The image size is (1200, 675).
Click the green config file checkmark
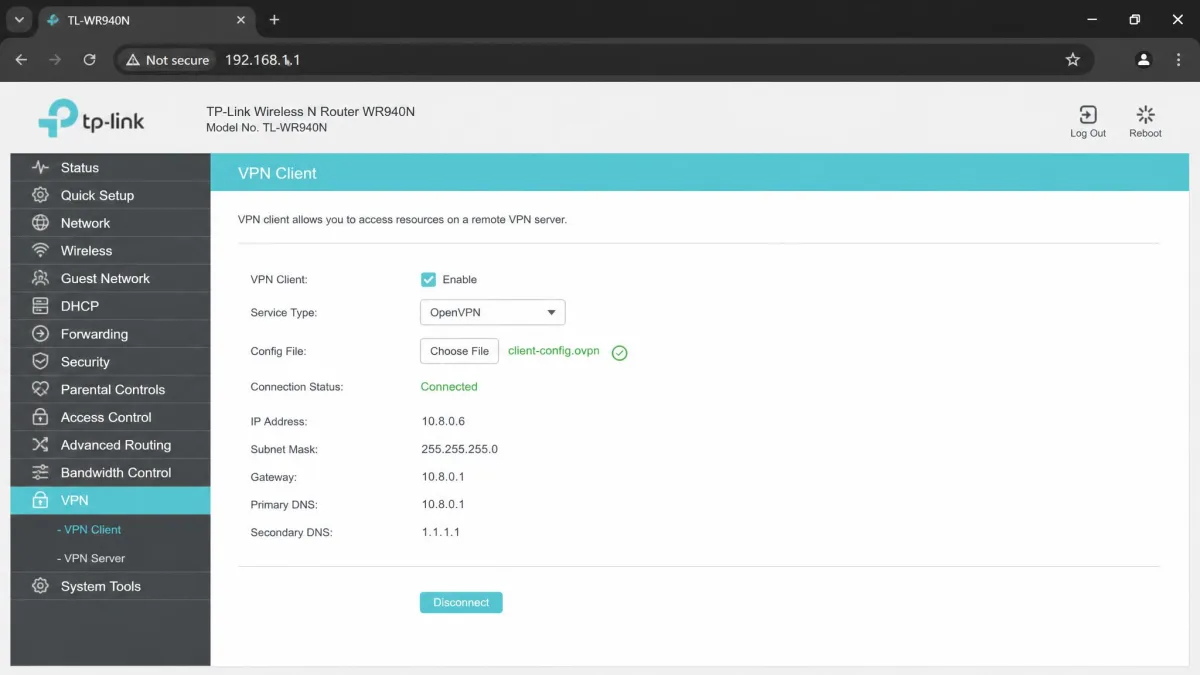point(619,352)
